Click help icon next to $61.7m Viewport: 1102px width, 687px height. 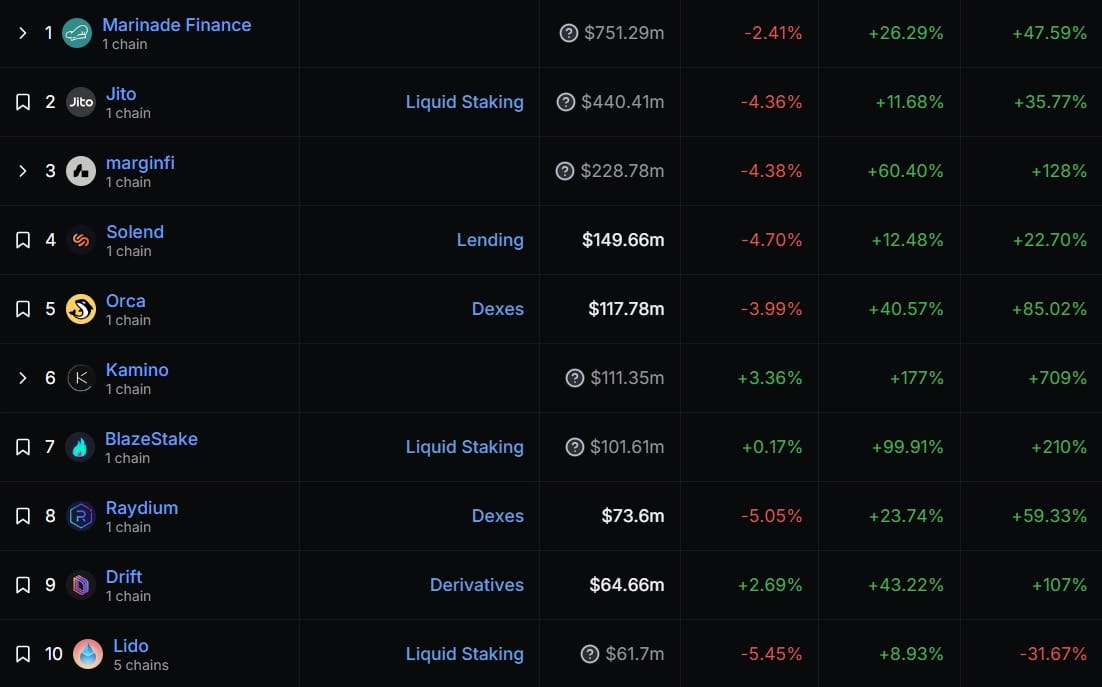point(590,654)
